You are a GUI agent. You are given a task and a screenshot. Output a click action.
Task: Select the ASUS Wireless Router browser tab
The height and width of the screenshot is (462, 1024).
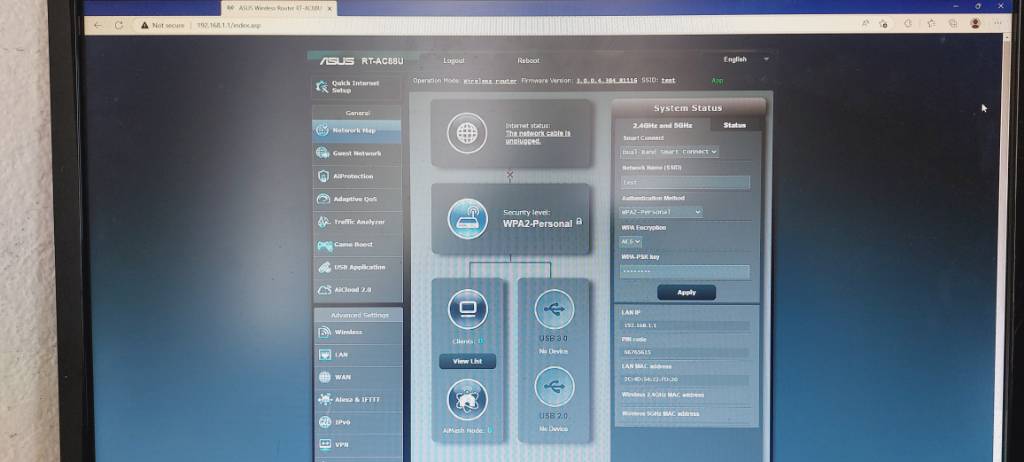[x=280, y=8]
